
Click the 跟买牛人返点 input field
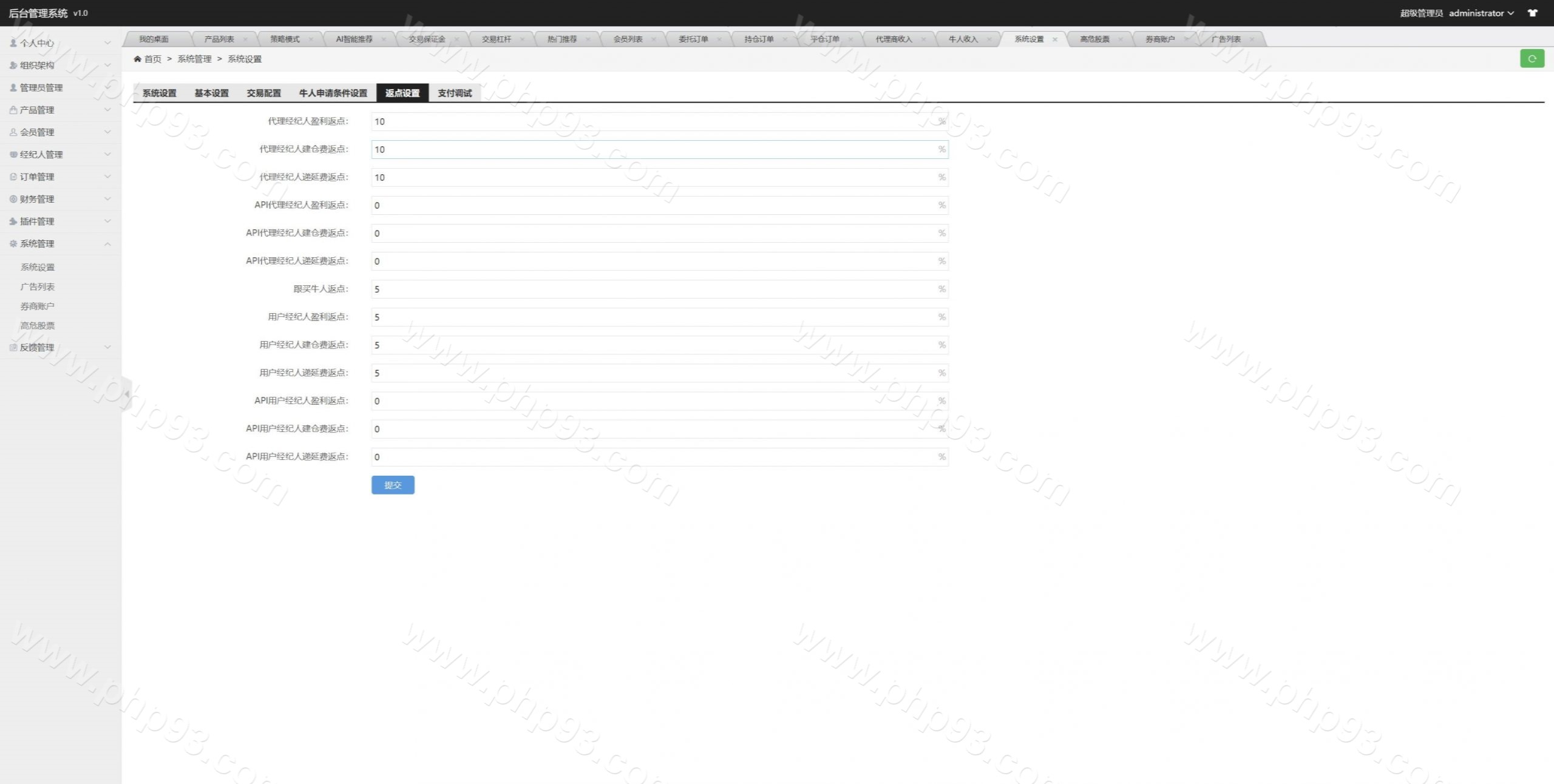[656, 289]
